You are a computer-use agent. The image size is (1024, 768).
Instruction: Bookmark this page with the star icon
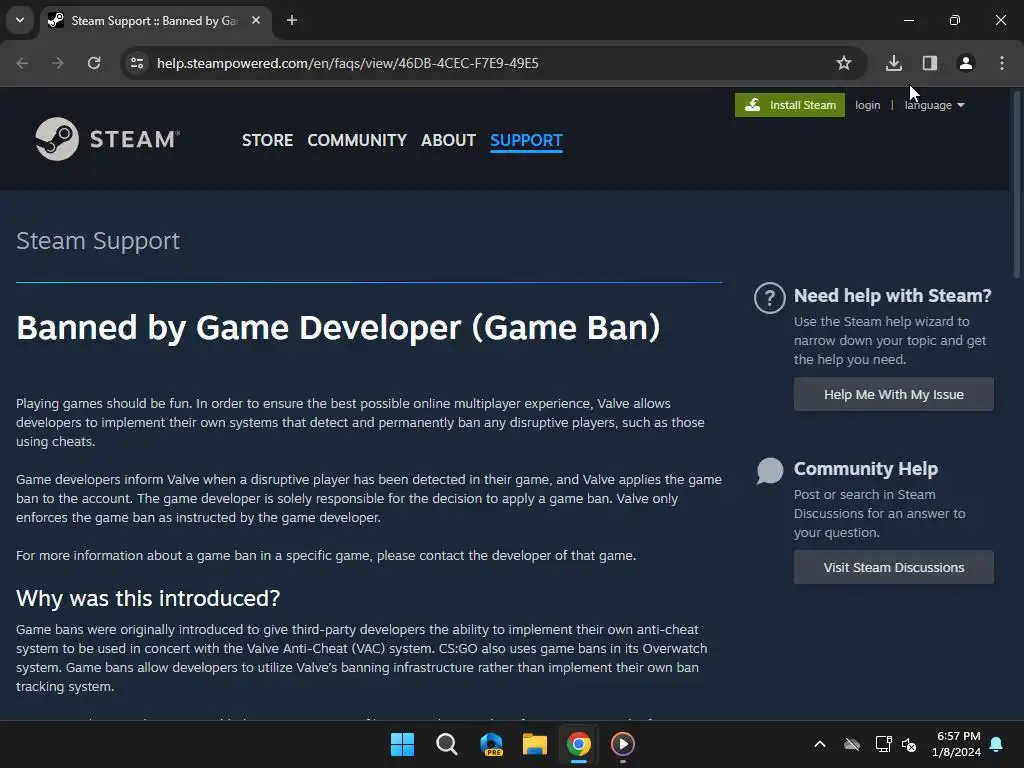(x=844, y=63)
